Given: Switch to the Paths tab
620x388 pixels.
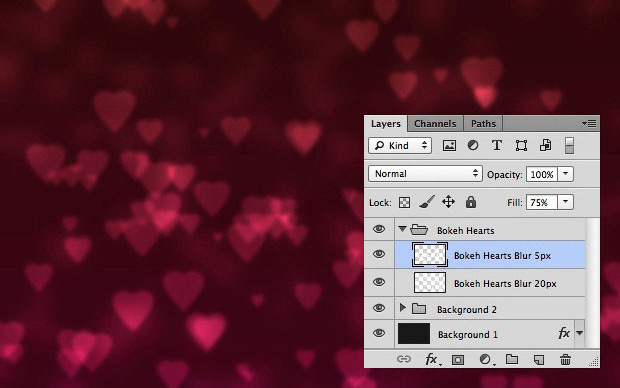Looking at the screenshot, I should 483,124.
